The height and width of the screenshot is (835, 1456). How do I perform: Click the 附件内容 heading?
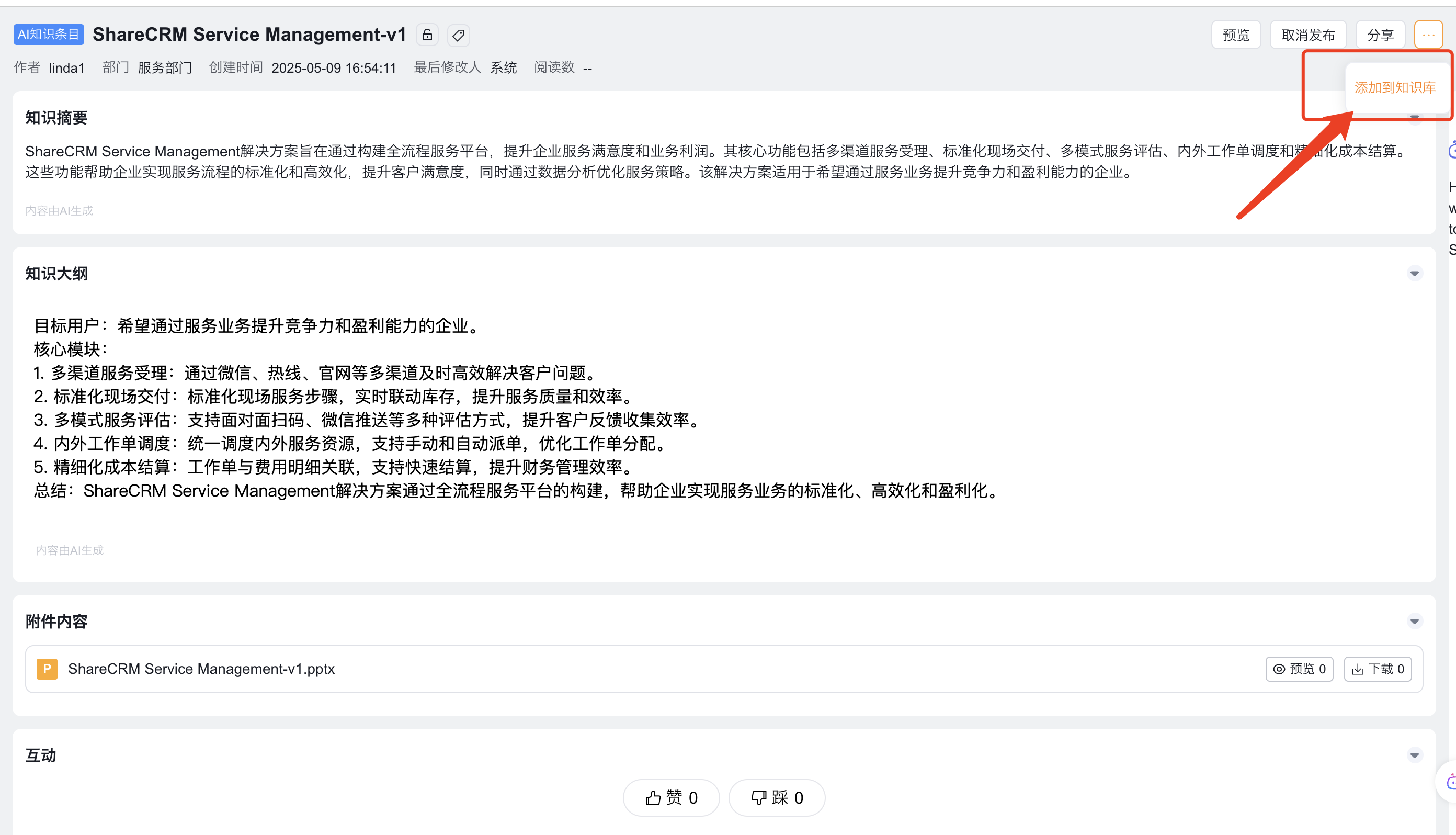coord(56,622)
